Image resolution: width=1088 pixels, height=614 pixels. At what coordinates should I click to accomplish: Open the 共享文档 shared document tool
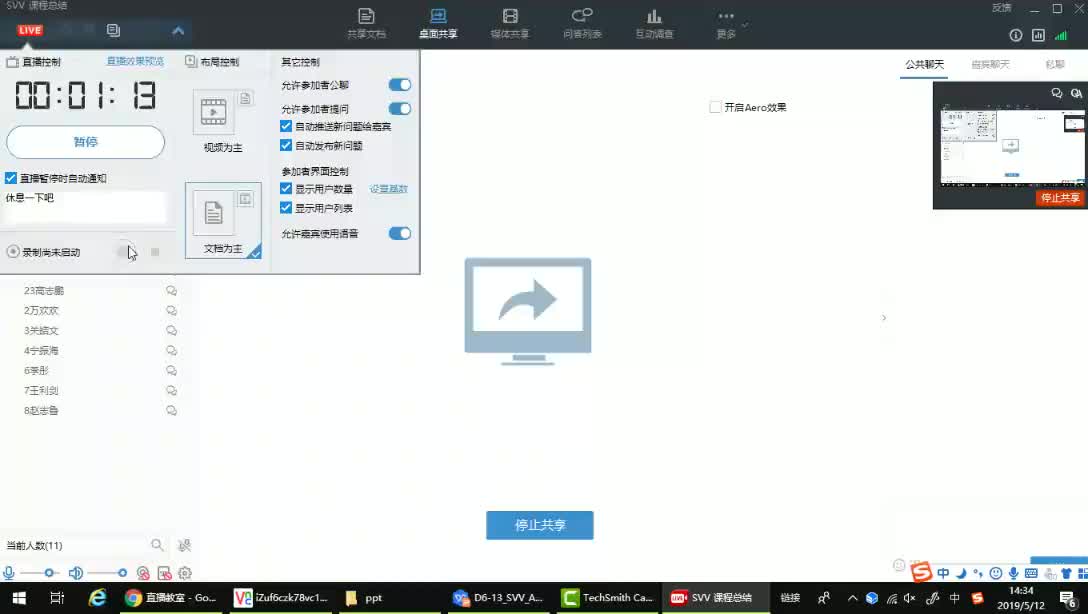(x=366, y=23)
